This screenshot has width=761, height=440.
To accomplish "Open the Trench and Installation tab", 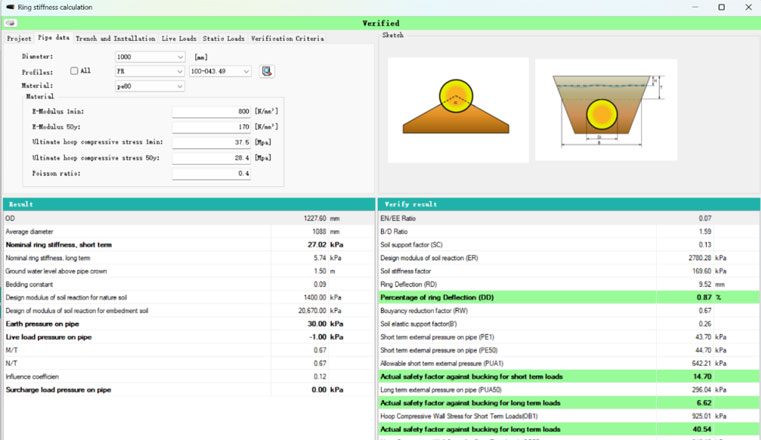I will pos(115,38).
